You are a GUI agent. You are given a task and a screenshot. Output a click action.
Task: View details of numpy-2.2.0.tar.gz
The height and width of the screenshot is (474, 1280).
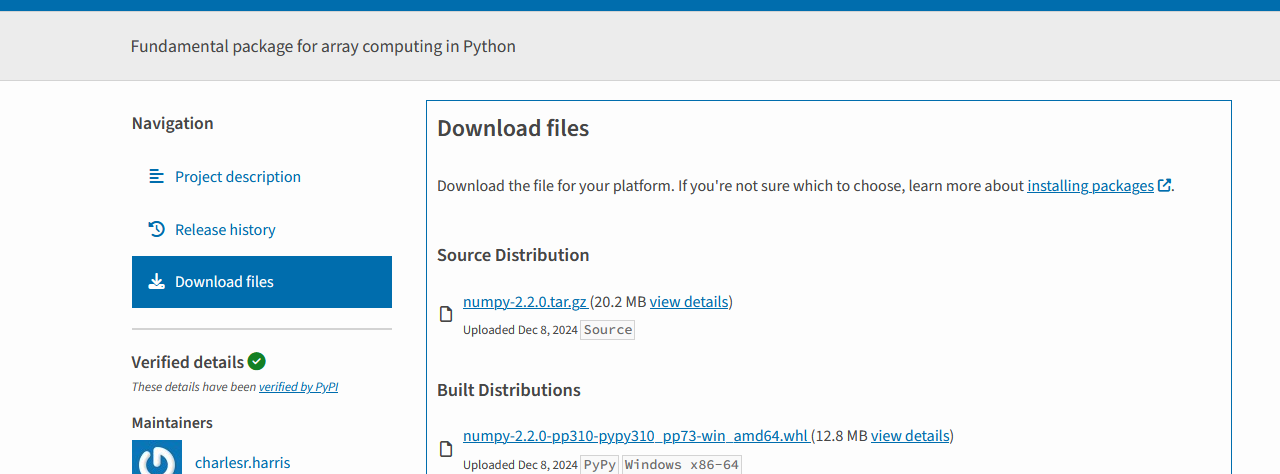pos(689,301)
